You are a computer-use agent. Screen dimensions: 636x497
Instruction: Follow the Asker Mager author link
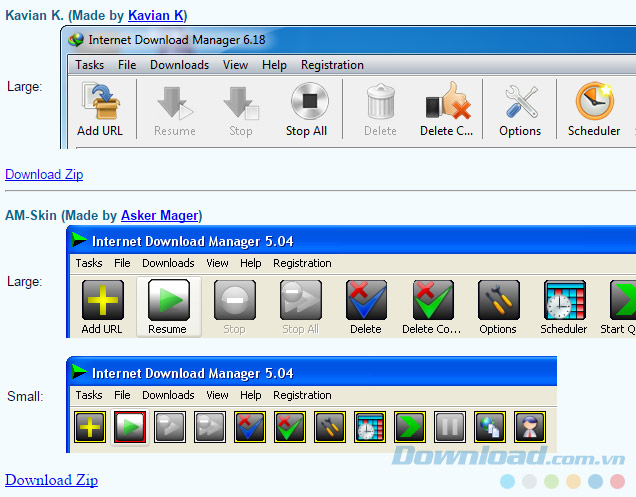(x=159, y=215)
